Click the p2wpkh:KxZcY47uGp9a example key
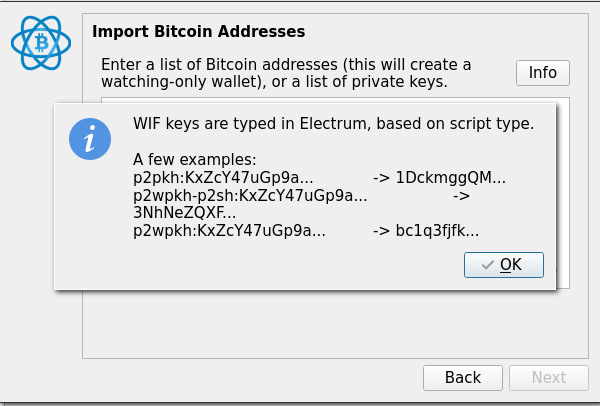The width and height of the screenshot is (600, 406). coord(229,232)
